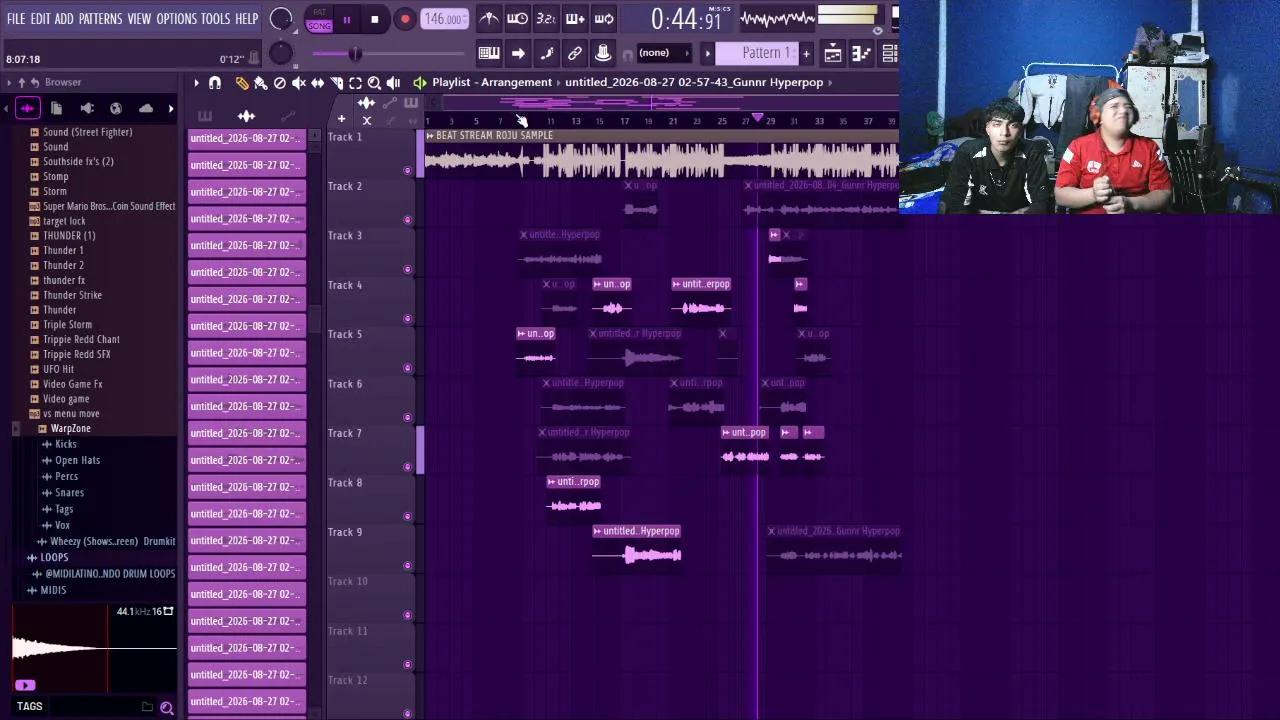Viewport: 1280px width, 720px height.
Task: Open the PATTERNS menu
Action: [100, 19]
